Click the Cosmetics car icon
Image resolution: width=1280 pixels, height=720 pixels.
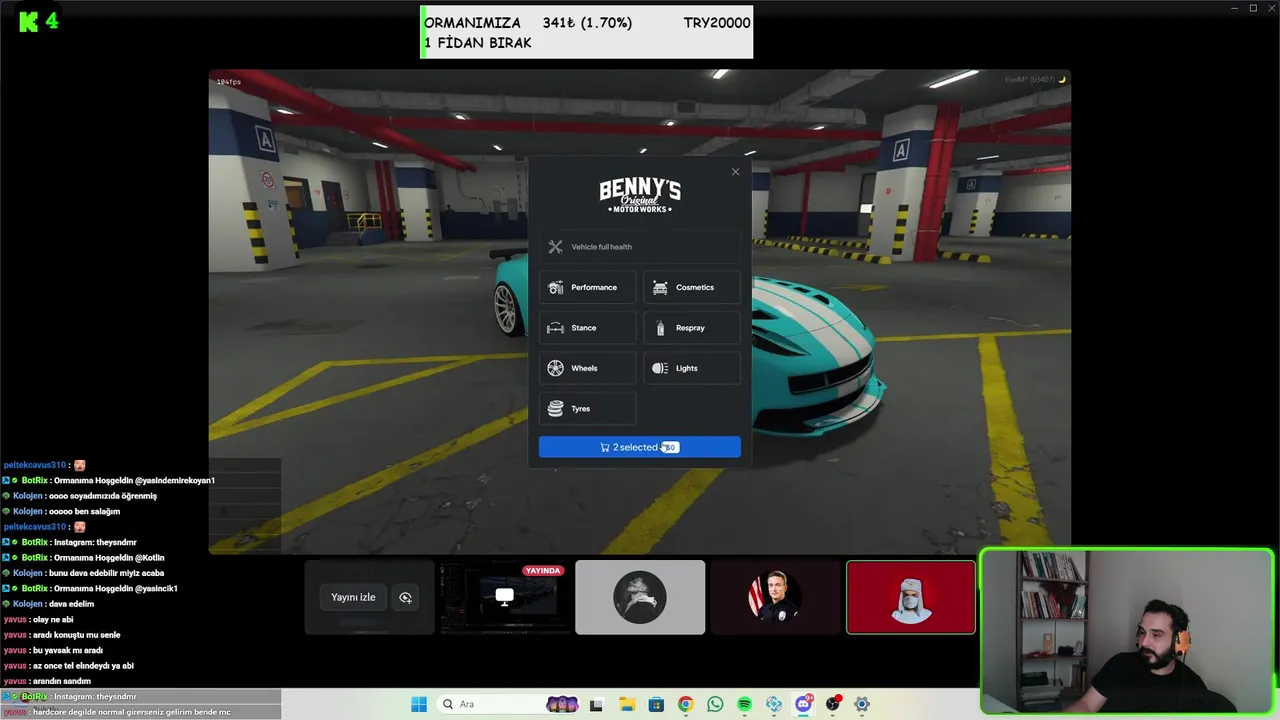point(660,287)
